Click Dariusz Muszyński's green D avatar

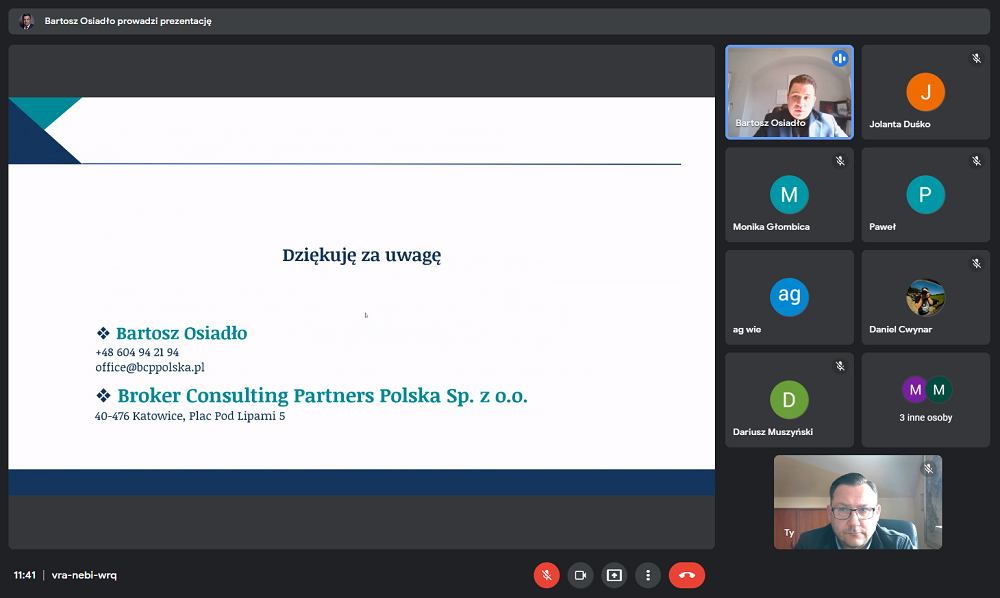click(789, 400)
